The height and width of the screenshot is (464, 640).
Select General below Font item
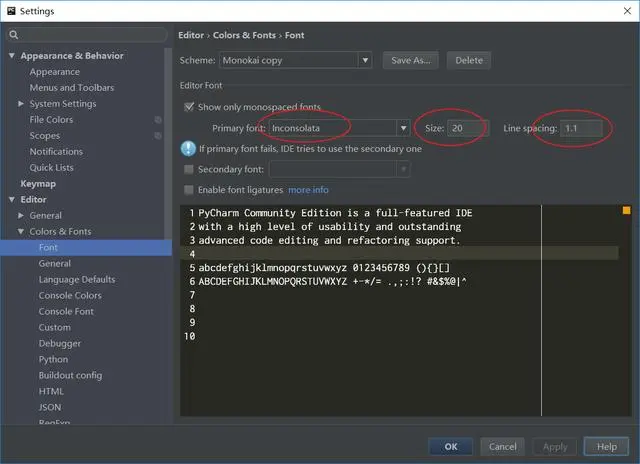coord(55,264)
